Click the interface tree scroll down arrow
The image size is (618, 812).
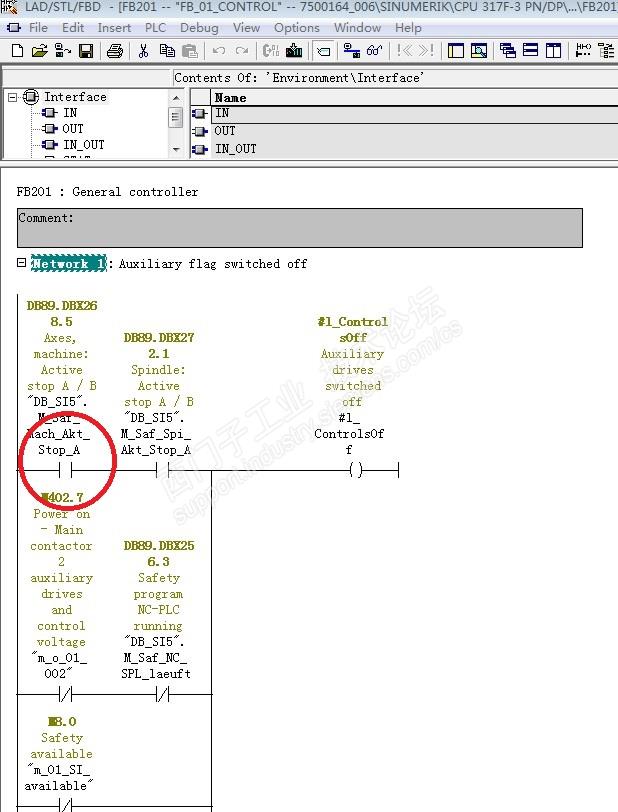176,150
